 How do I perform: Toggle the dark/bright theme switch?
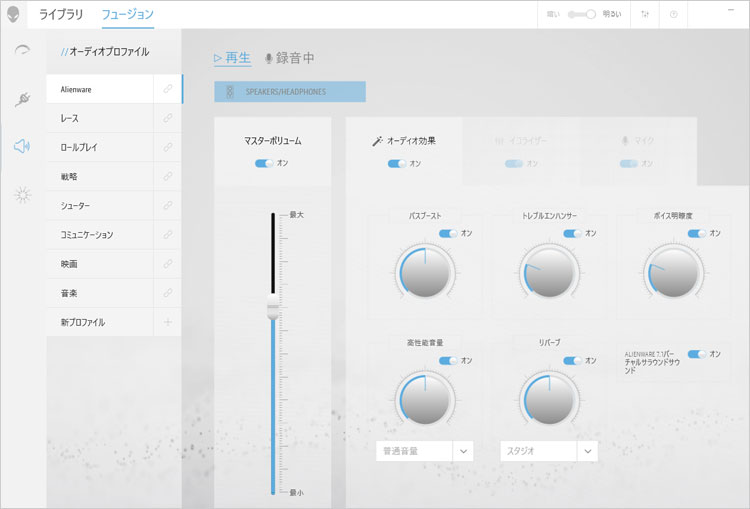(581, 15)
